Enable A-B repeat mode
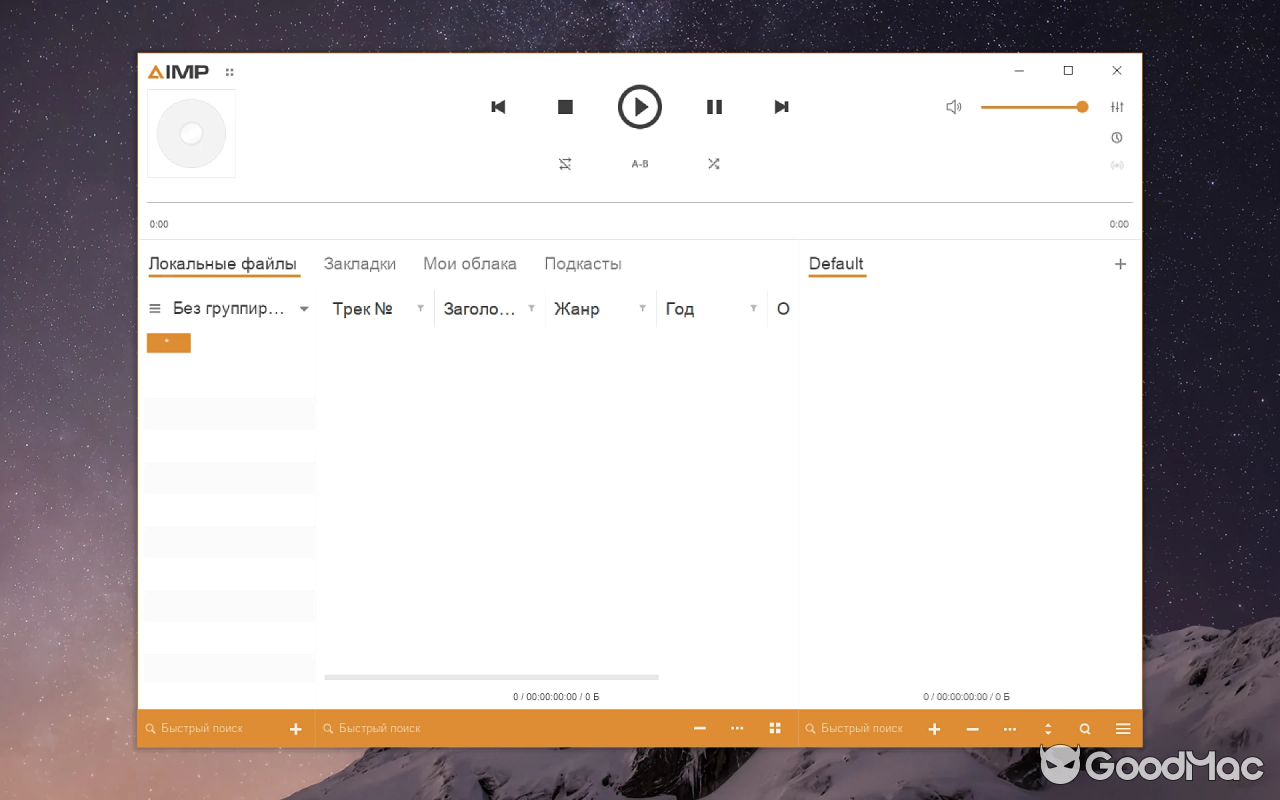1280x800 pixels. 640,163
